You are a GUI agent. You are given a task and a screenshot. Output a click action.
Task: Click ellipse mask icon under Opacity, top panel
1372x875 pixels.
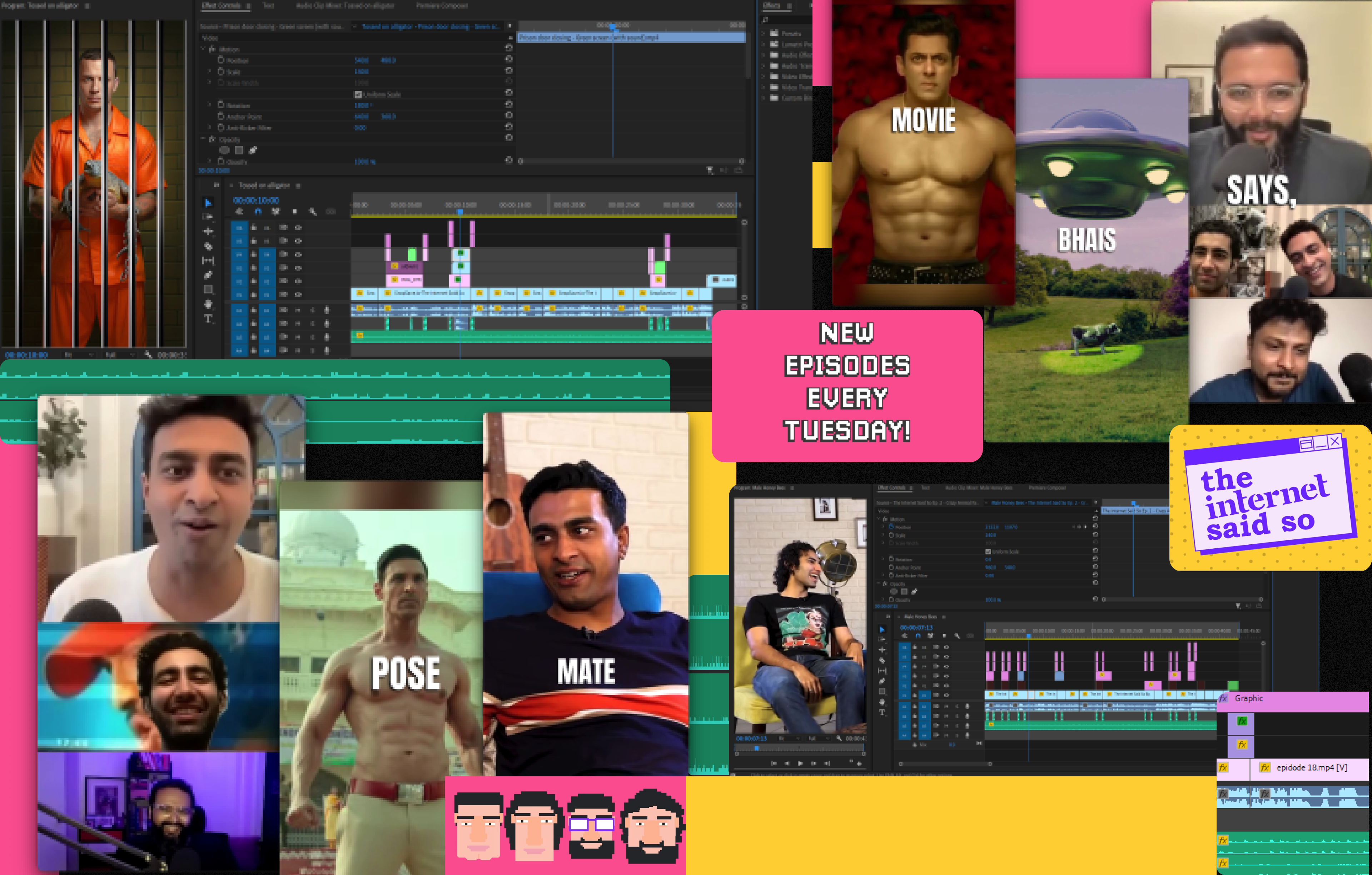click(224, 150)
